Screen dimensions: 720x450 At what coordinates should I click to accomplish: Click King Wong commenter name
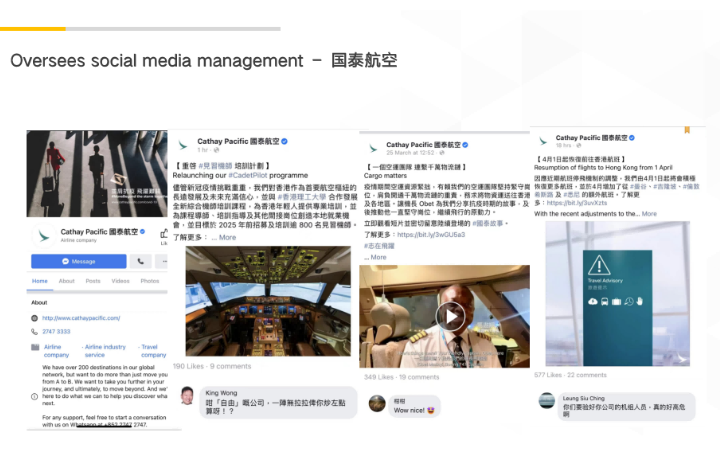(221, 393)
